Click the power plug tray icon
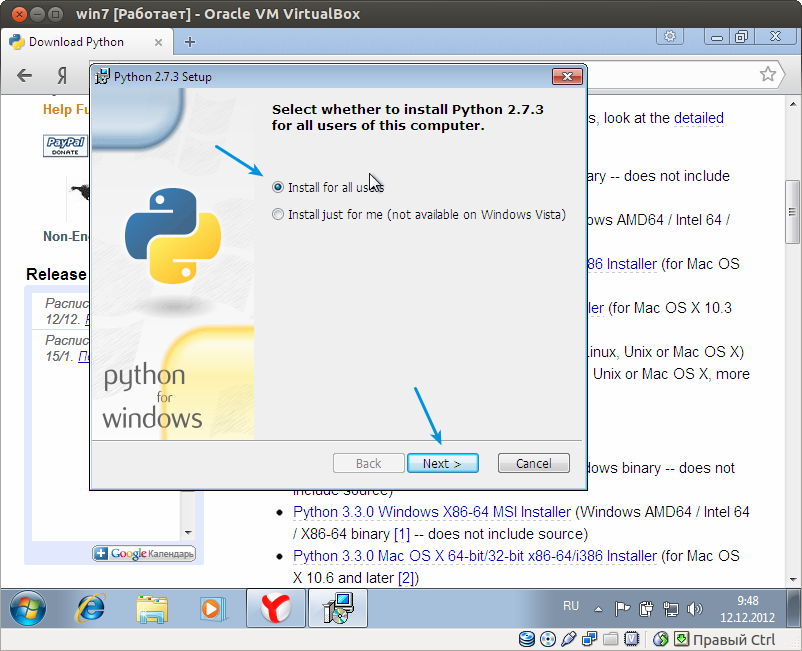This screenshot has height=651, width=802. click(647, 609)
